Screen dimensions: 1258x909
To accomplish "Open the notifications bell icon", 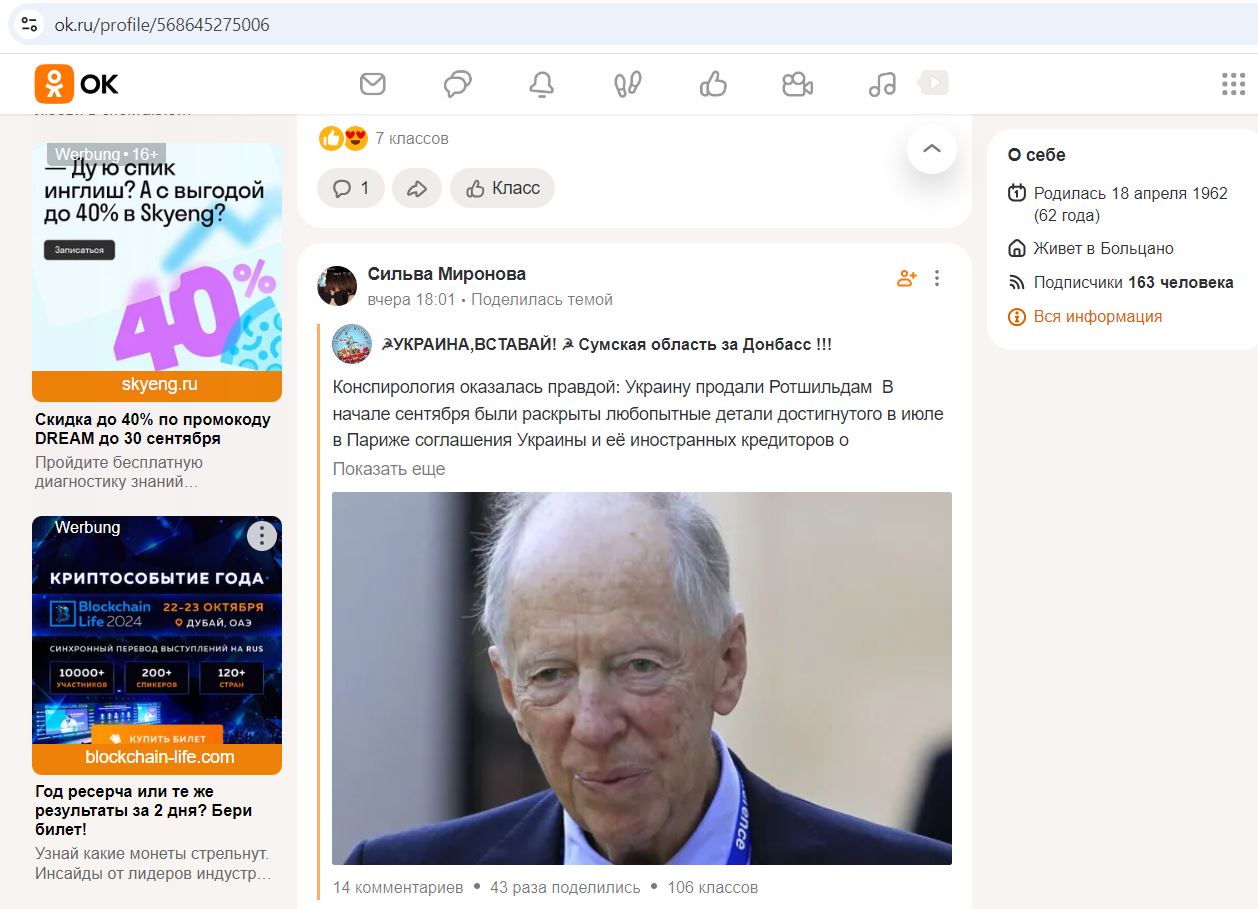I will tap(542, 84).
